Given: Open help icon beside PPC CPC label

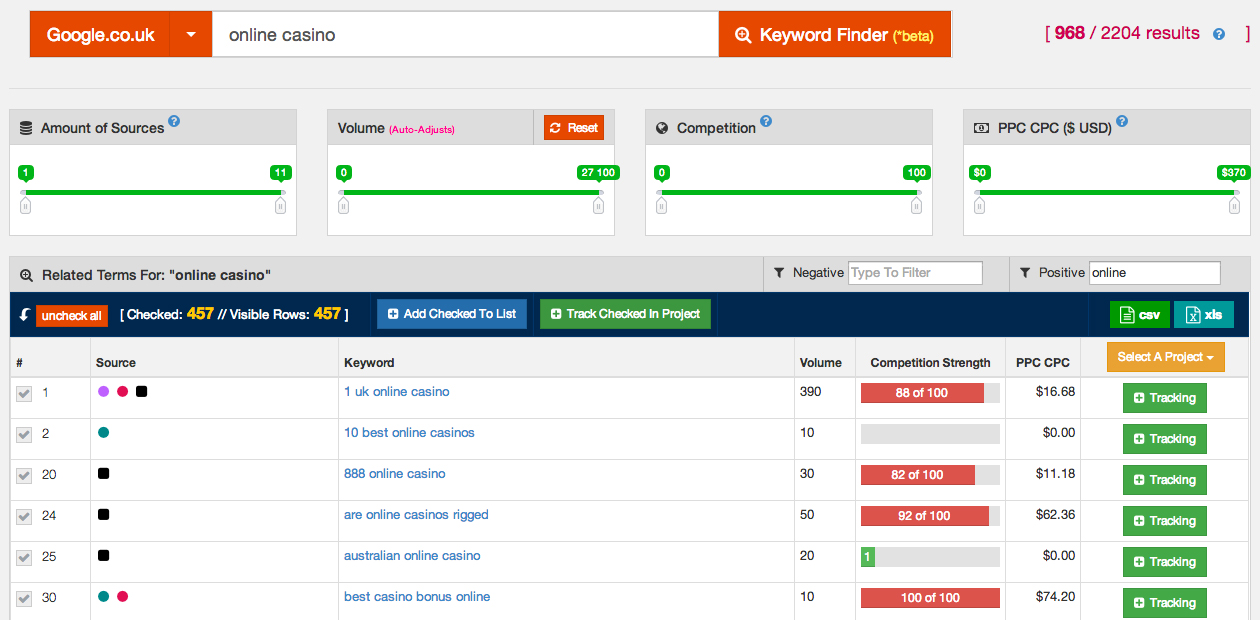Looking at the screenshot, I should [1122, 122].
